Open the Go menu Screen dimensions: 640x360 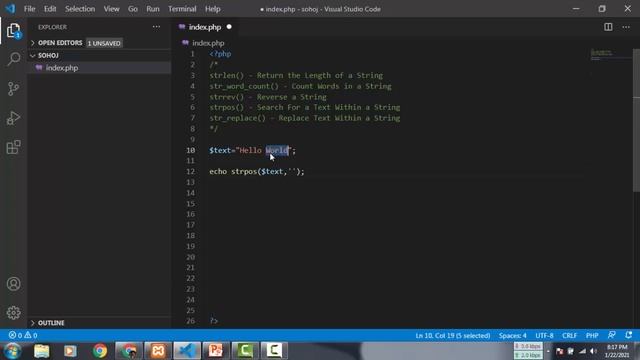[x=133, y=9]
